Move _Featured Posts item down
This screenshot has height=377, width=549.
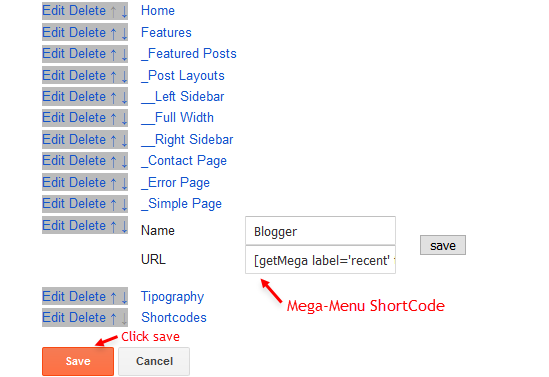point(124,55)
